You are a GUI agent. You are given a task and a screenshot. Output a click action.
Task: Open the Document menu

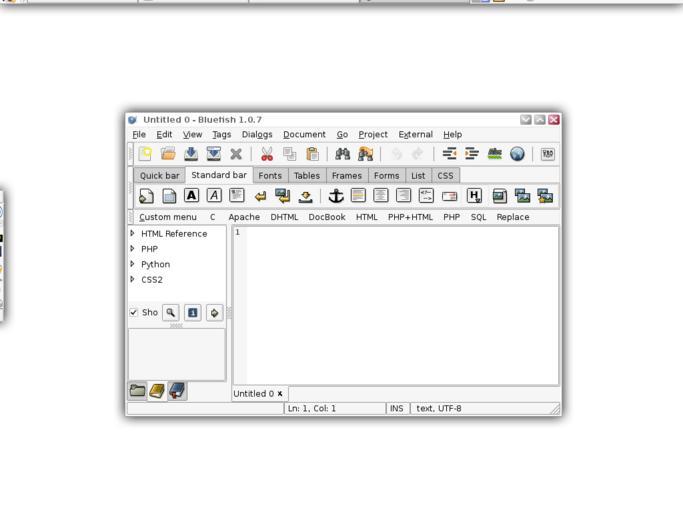(x=304, y=135)
